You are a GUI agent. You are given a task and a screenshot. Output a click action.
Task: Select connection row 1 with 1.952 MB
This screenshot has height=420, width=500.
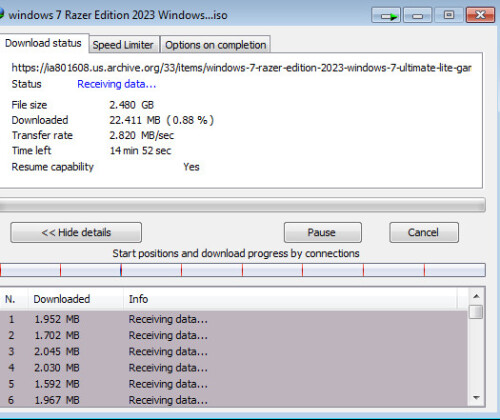click(x=233, y=319)
